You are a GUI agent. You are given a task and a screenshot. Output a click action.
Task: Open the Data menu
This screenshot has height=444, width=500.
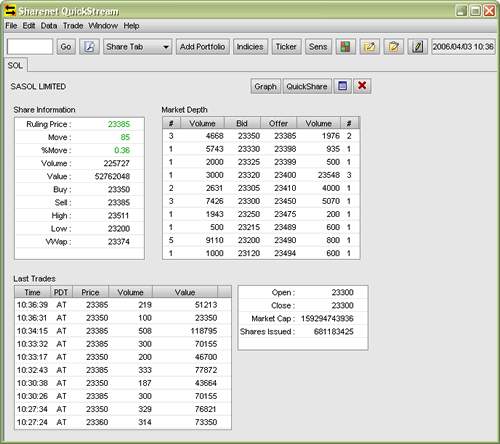pyautogui.click(x=49, y=26)
